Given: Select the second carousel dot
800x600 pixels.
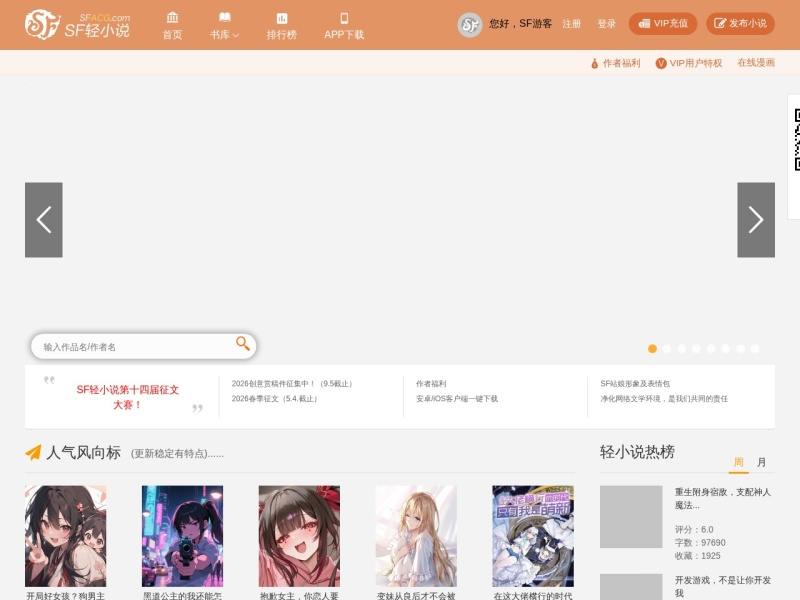Looking at the screenshot, I should [x=667, y=348].
